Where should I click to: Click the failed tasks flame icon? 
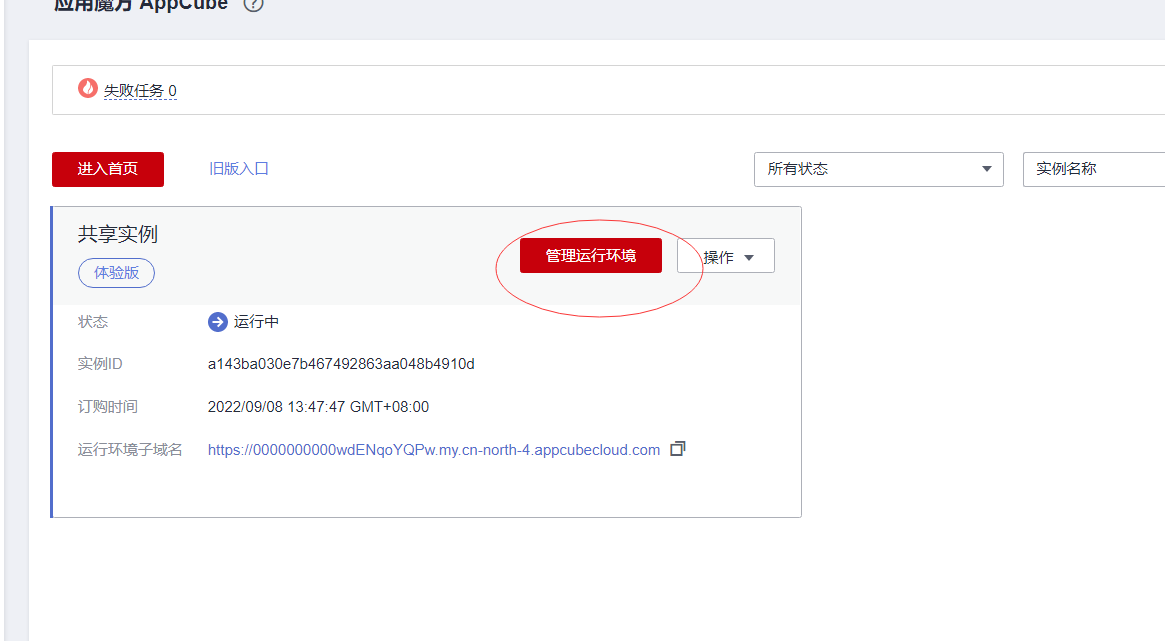[x=88, y=88]
